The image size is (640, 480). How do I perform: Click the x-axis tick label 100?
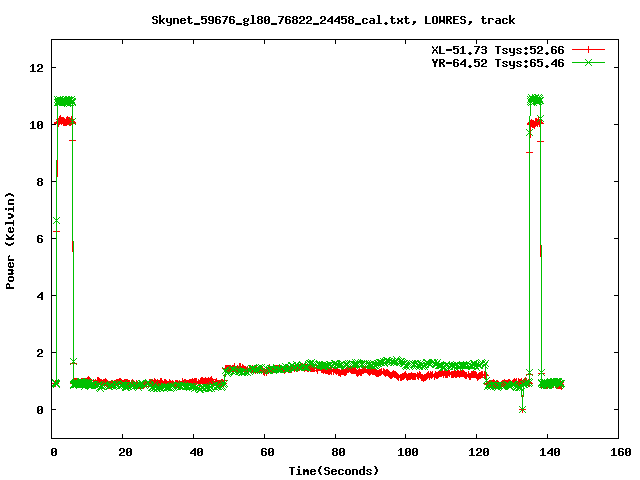point(407,452)
